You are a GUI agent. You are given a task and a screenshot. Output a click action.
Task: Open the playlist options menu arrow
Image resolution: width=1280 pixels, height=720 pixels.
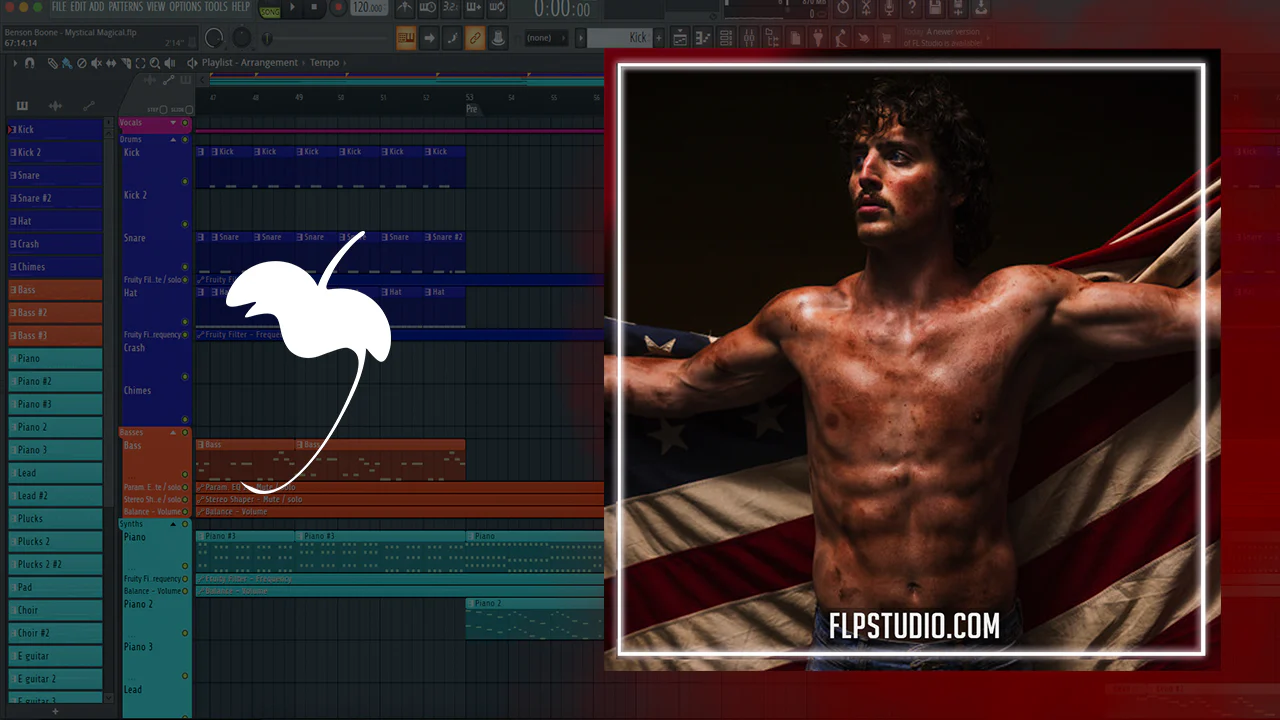coord(15,63)
